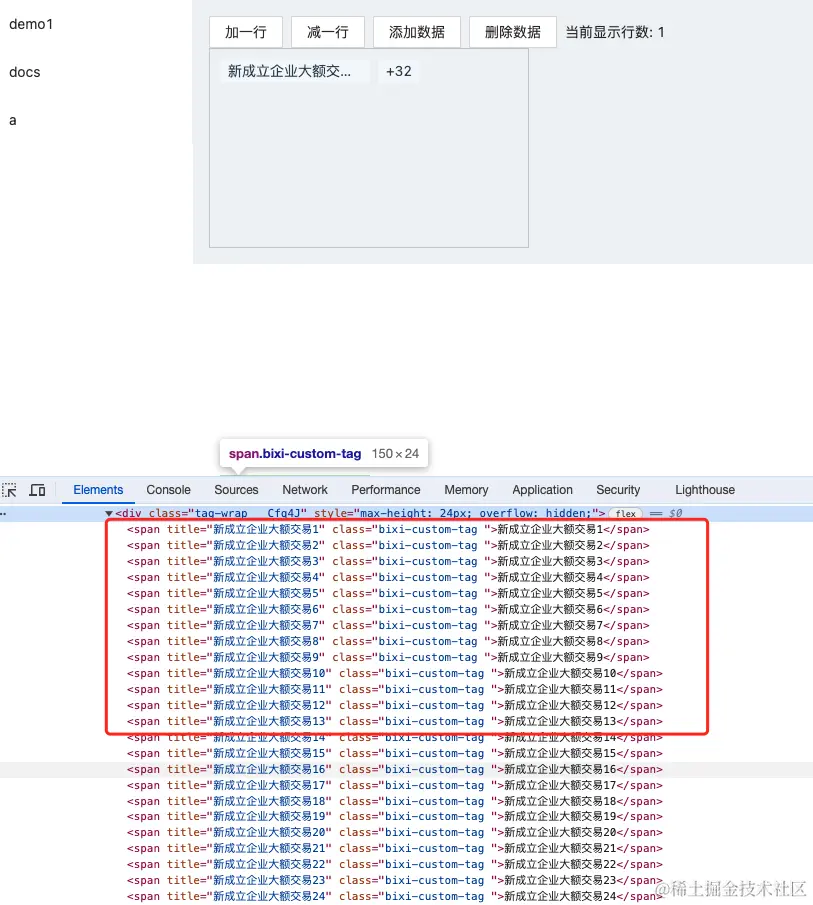Select the span row 新成立企业大额交易22
The image size is (813, 905).
pos(395,865)
